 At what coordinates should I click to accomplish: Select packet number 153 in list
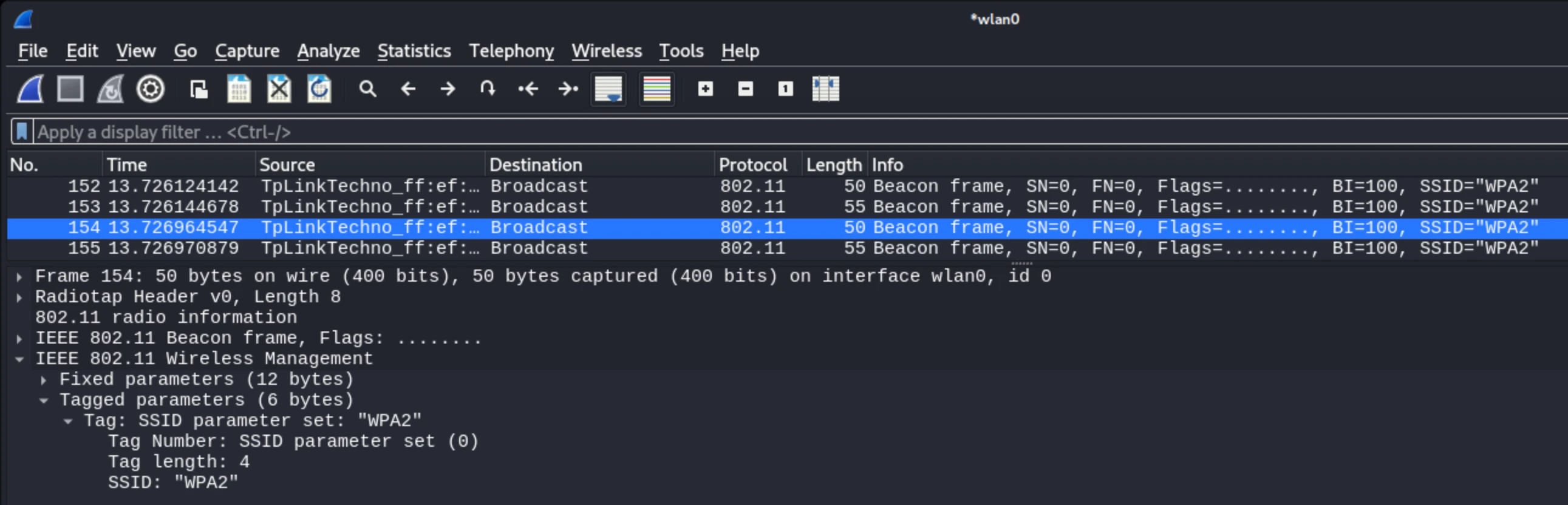pyautogui.click(x=787, y=207)
